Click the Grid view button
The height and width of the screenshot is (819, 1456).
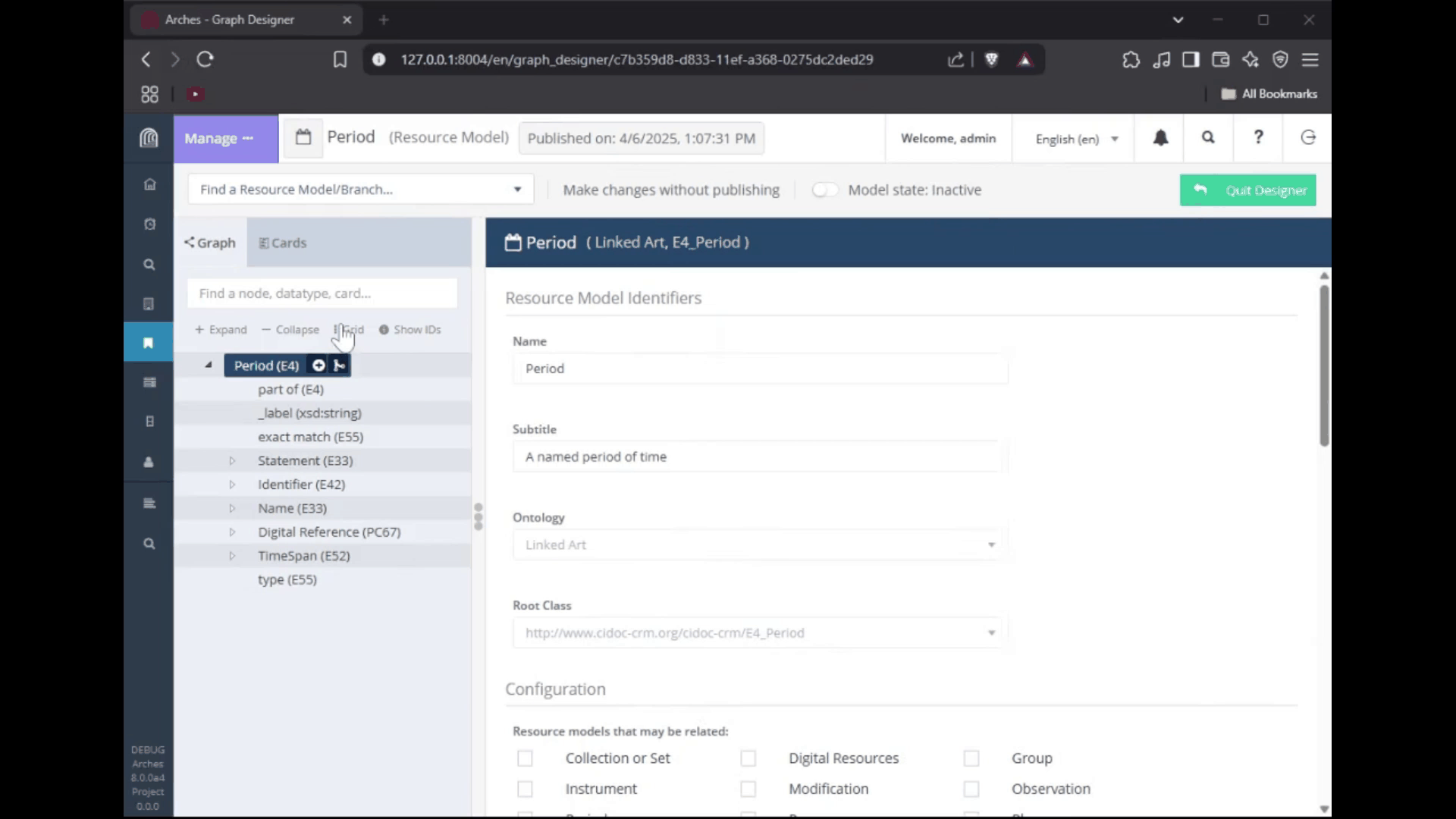349,330
